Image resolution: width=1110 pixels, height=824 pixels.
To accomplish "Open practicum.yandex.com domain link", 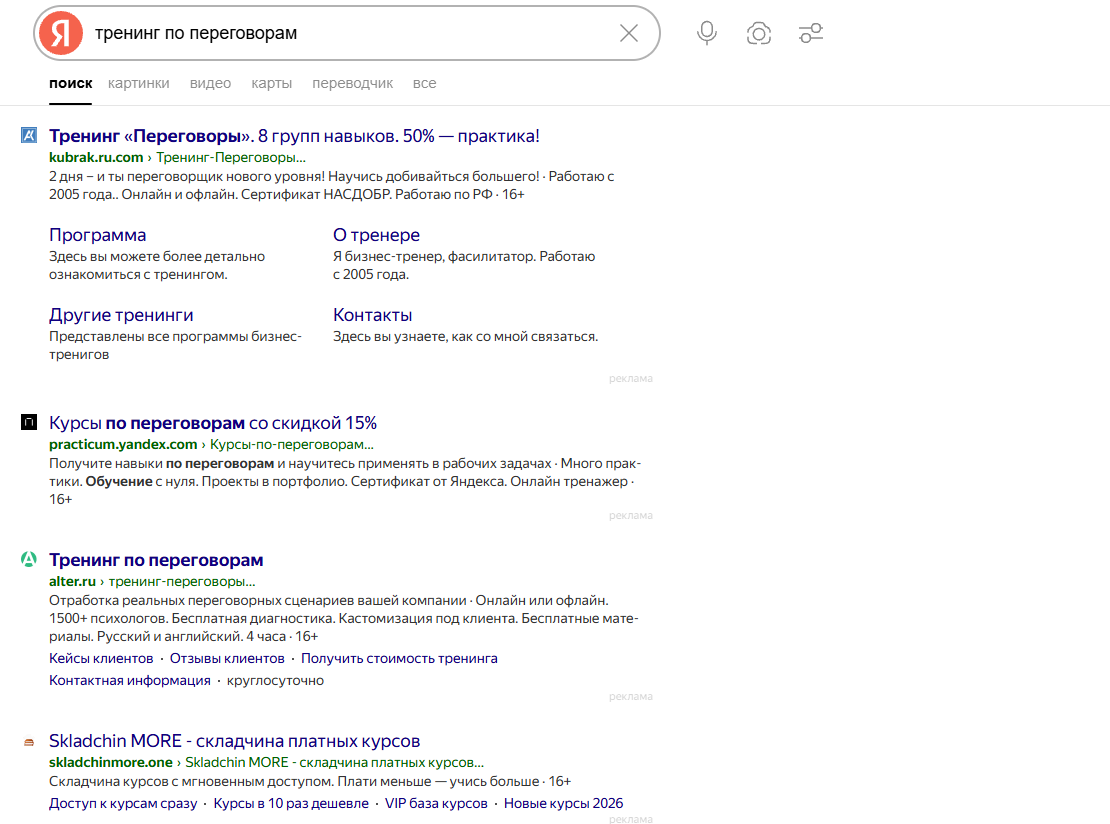I will click(123, 445).
